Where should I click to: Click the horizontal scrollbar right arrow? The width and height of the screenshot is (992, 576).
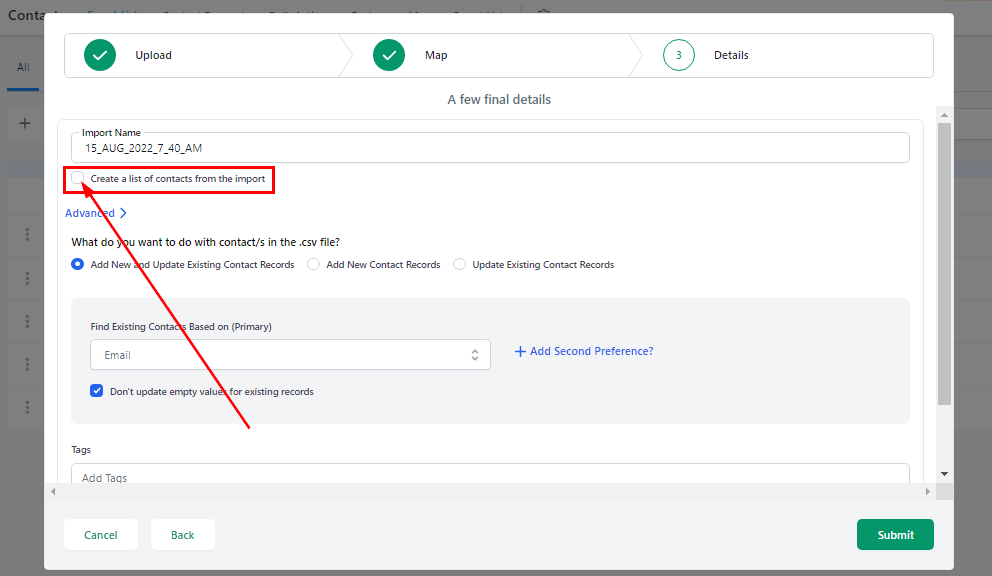pyautogui.click(x=928, y=491)
